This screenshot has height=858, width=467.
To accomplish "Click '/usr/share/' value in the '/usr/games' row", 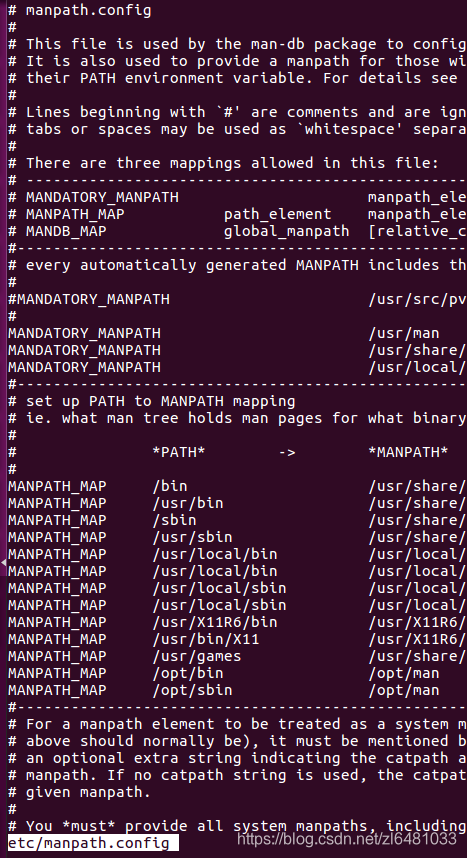I will pos(418,656).
